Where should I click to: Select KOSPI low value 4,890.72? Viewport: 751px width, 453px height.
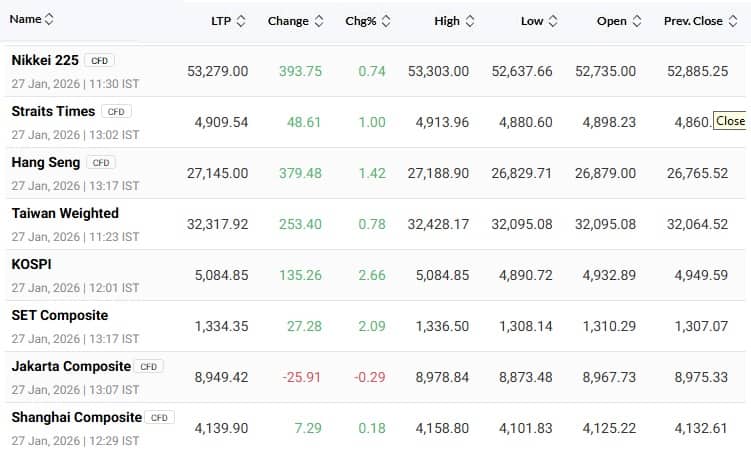pos(525,275)
